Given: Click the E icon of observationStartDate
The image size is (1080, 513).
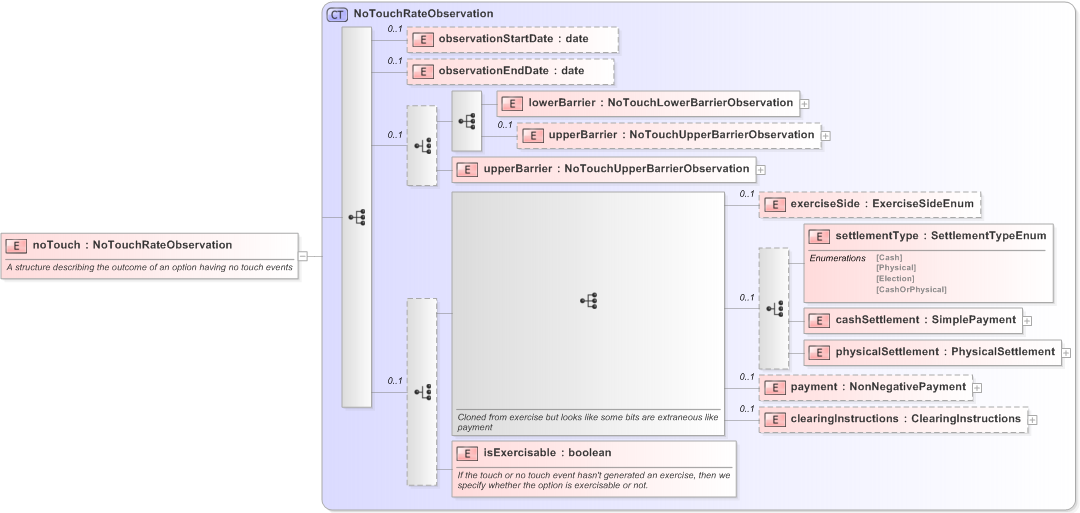Looking at the screenshot, I should 422,39.
